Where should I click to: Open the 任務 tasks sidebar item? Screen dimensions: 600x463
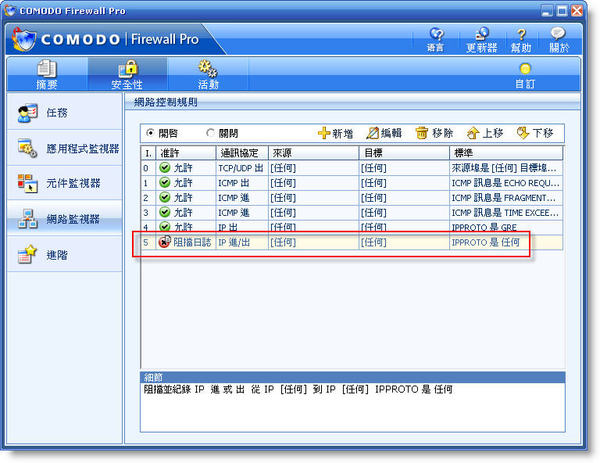coord(65,112)
